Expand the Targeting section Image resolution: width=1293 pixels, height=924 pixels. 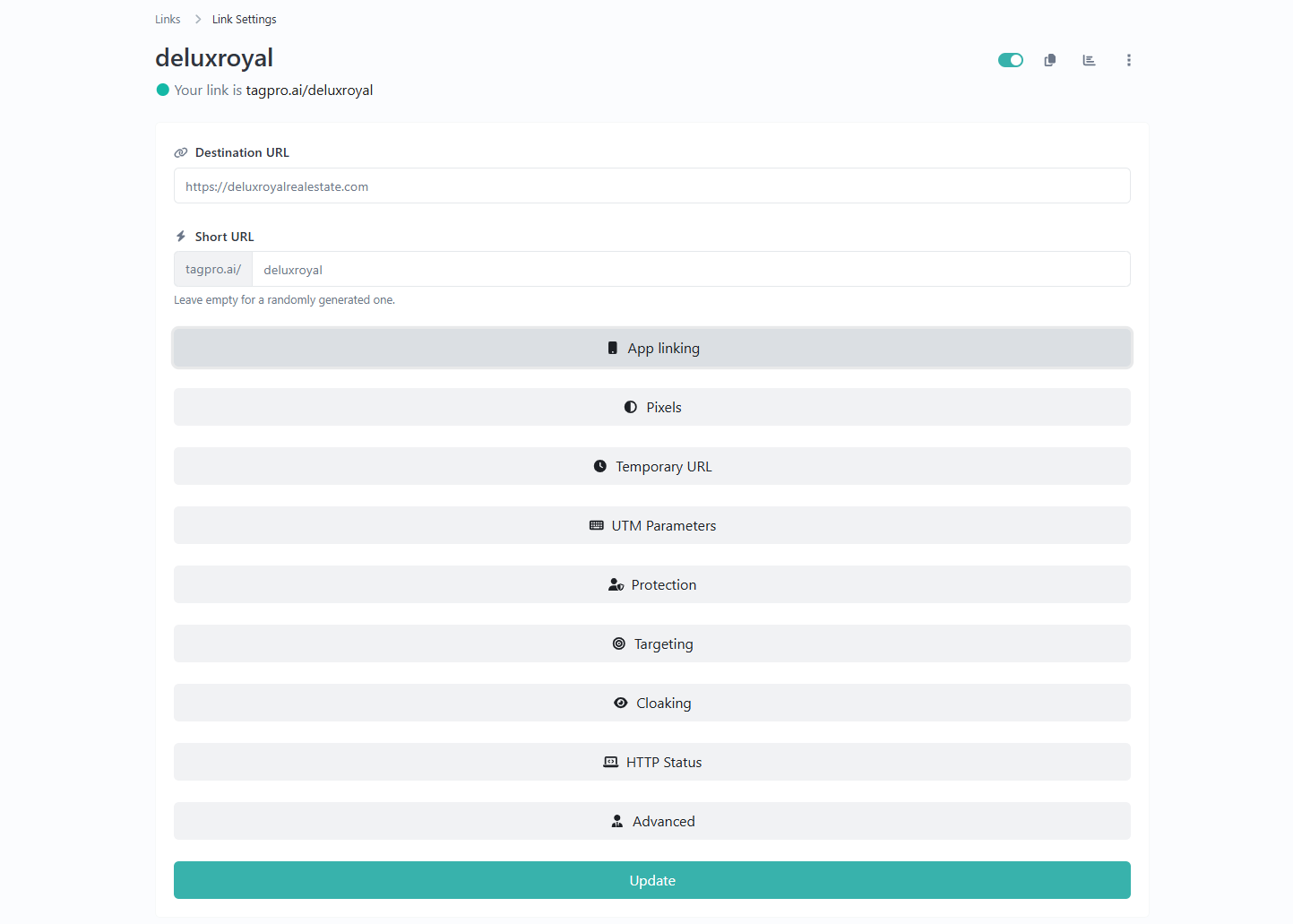click(652, 643)
